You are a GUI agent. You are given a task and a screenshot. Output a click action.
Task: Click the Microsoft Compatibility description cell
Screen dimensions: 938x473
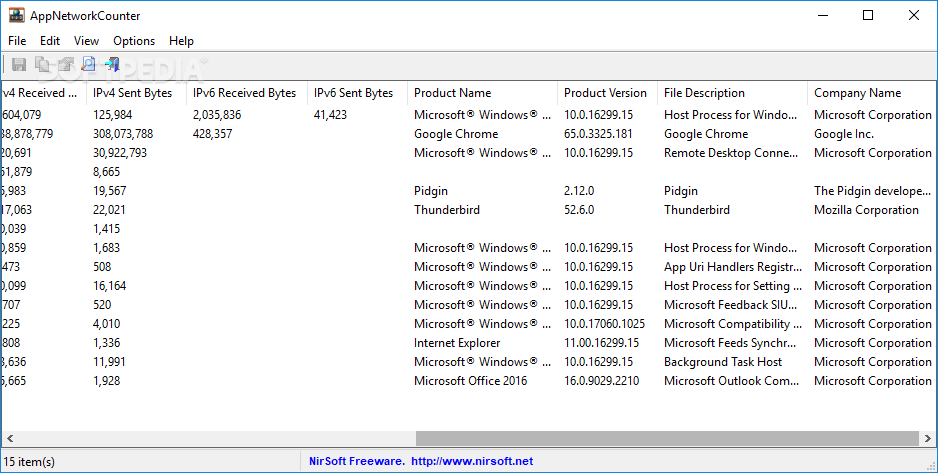(x=733, y=324)
